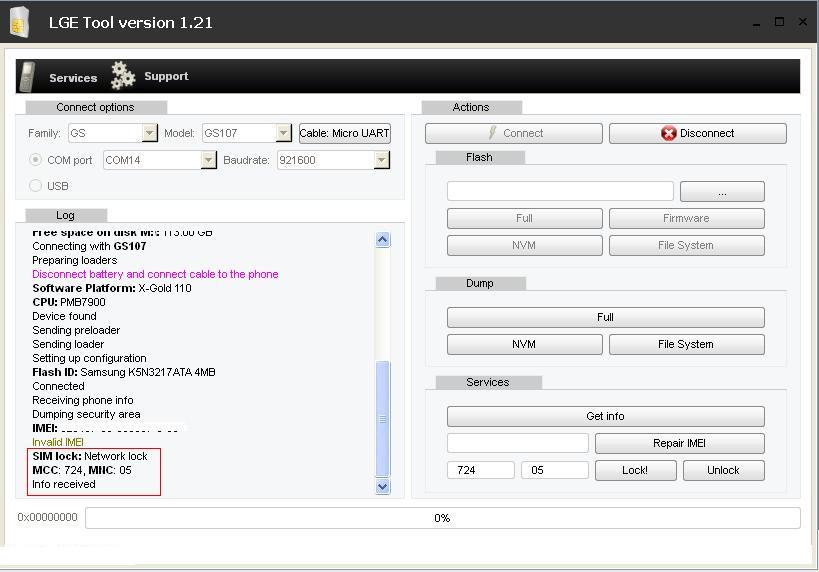Screen dimensions: 819x572
Task: Click the Unlock button
Action: [723, 470]
